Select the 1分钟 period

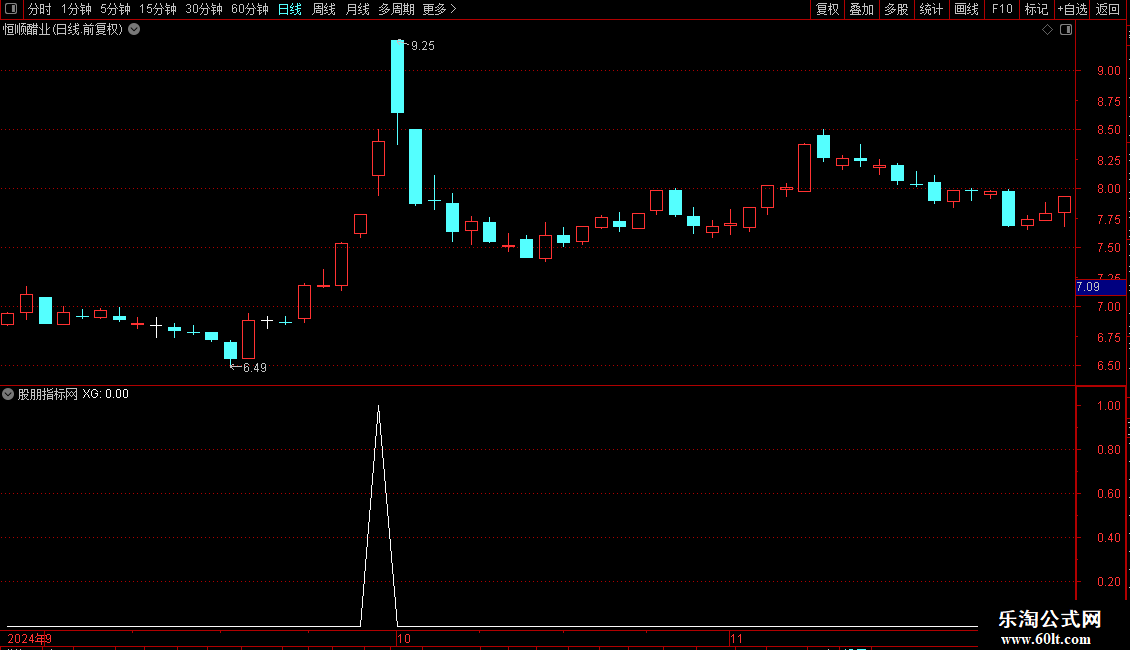tap(76, 9)
